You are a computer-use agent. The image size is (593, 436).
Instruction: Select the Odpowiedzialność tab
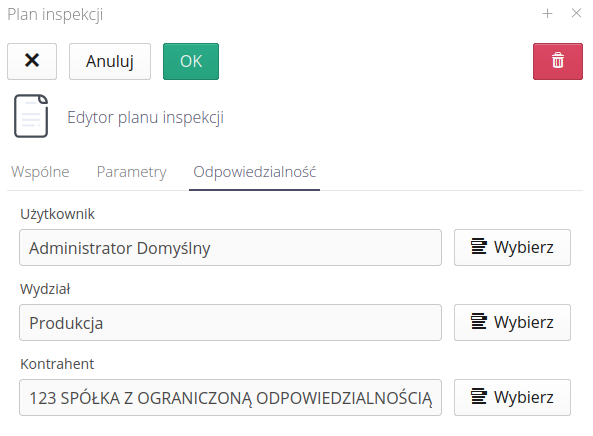coord(255,172)
